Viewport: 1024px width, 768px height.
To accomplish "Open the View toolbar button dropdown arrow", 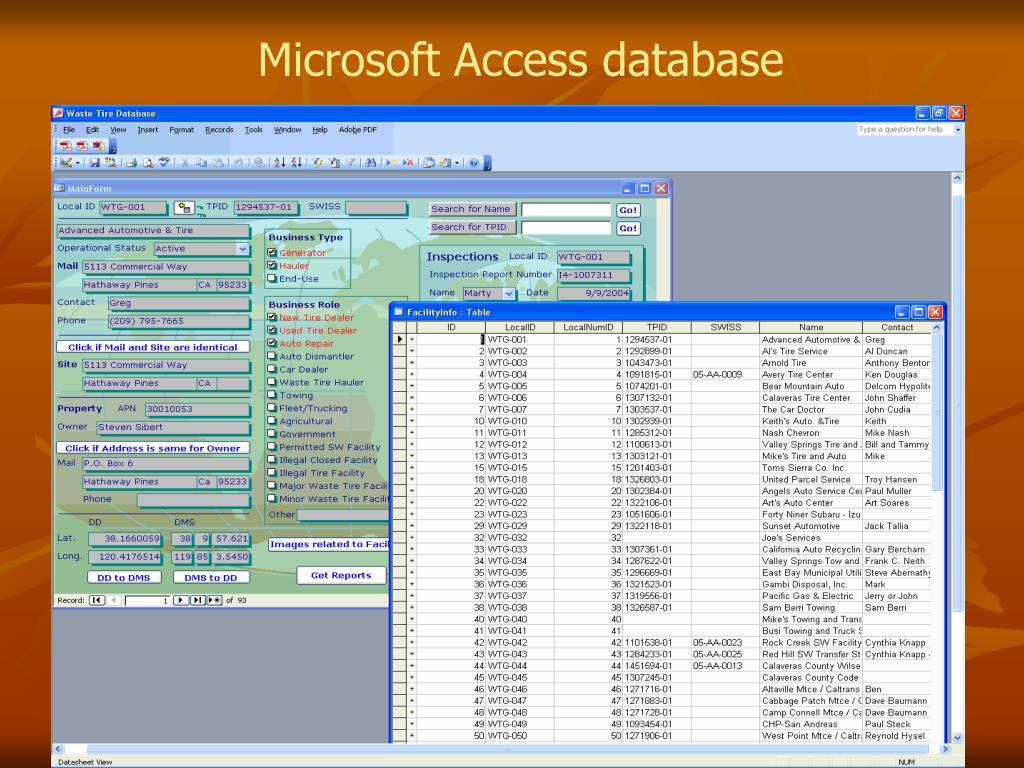I will (78, 163).
